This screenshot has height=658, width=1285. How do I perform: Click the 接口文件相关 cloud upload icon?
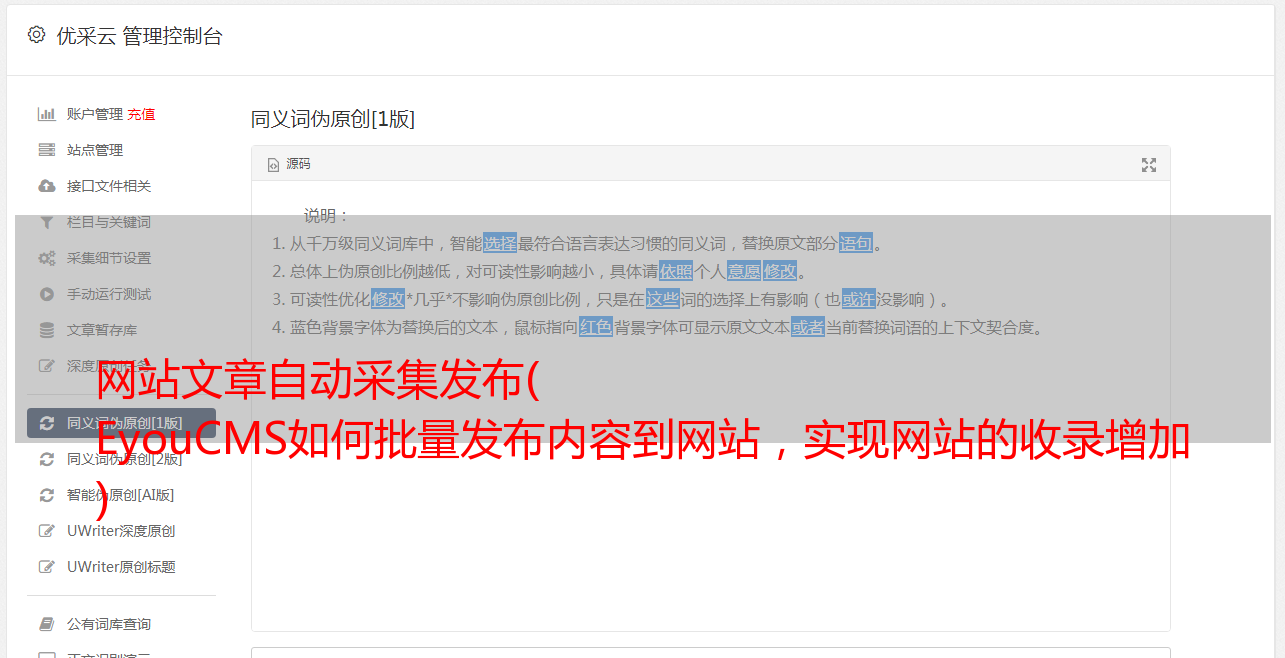click(46, 186)
